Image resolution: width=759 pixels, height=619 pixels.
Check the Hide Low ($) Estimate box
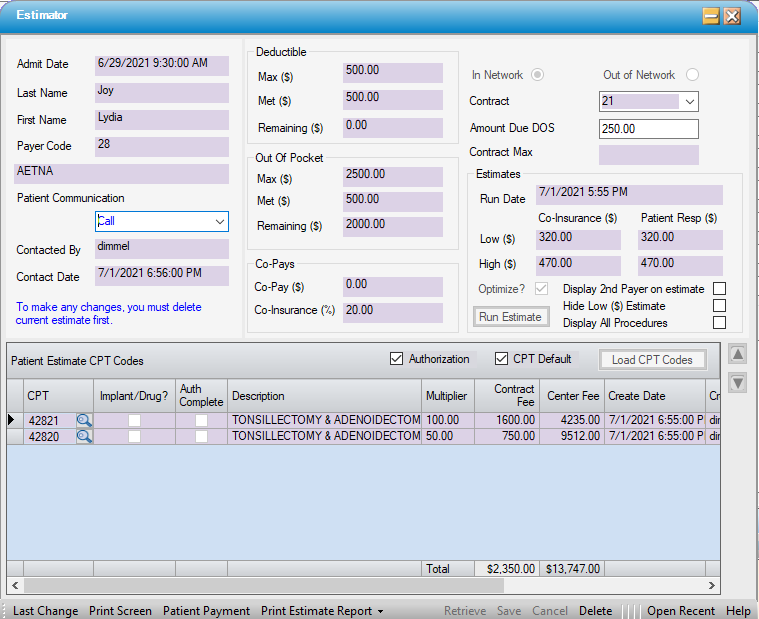[719, 306]
